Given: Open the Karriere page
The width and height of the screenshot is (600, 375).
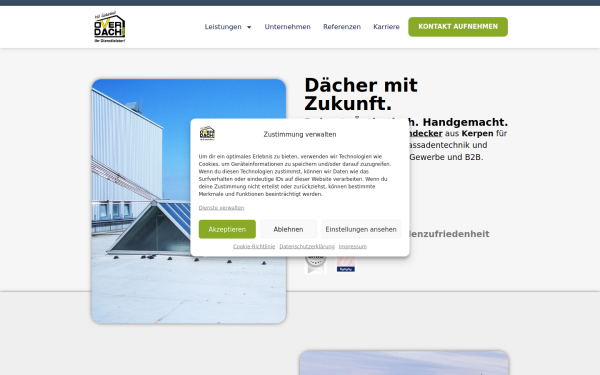Looking at the screenshot, I should click(386, 27).
